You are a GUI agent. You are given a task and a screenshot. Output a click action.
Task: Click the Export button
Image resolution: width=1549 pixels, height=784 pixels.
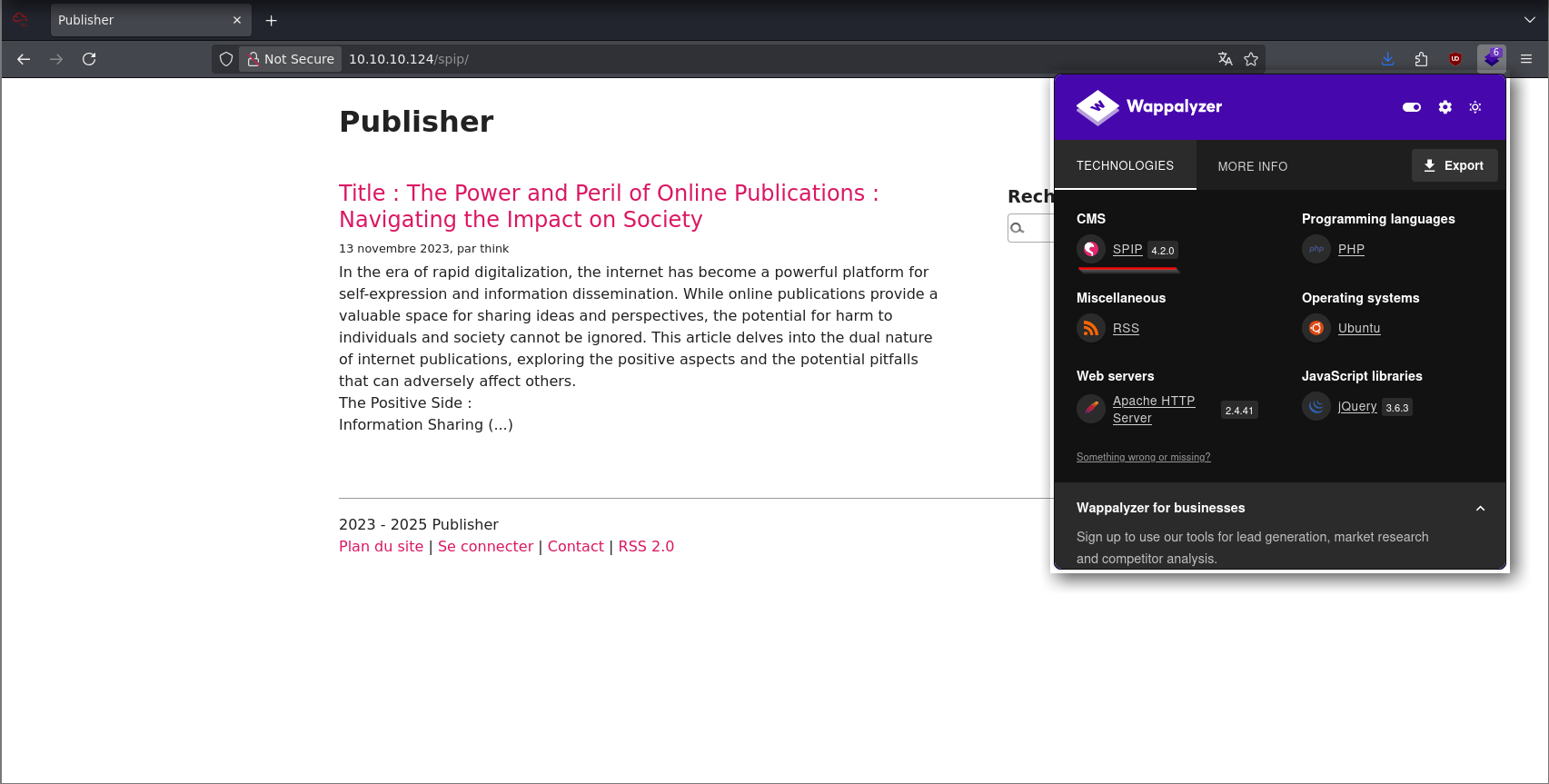pyautogui.click(x=1454, y=165)
